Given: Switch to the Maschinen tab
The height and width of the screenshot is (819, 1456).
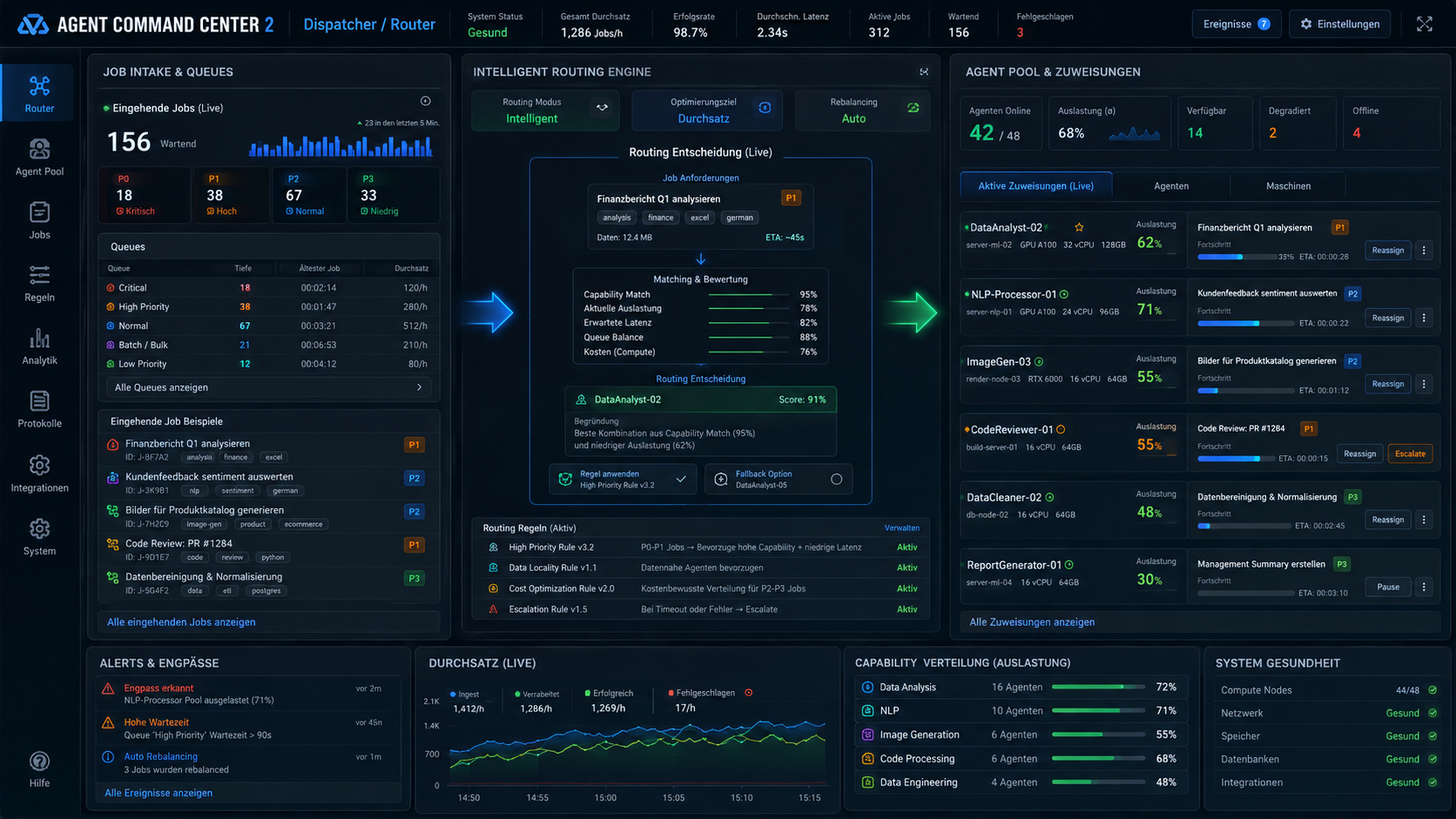Looking at the screenshot, I should point(1288,185).
